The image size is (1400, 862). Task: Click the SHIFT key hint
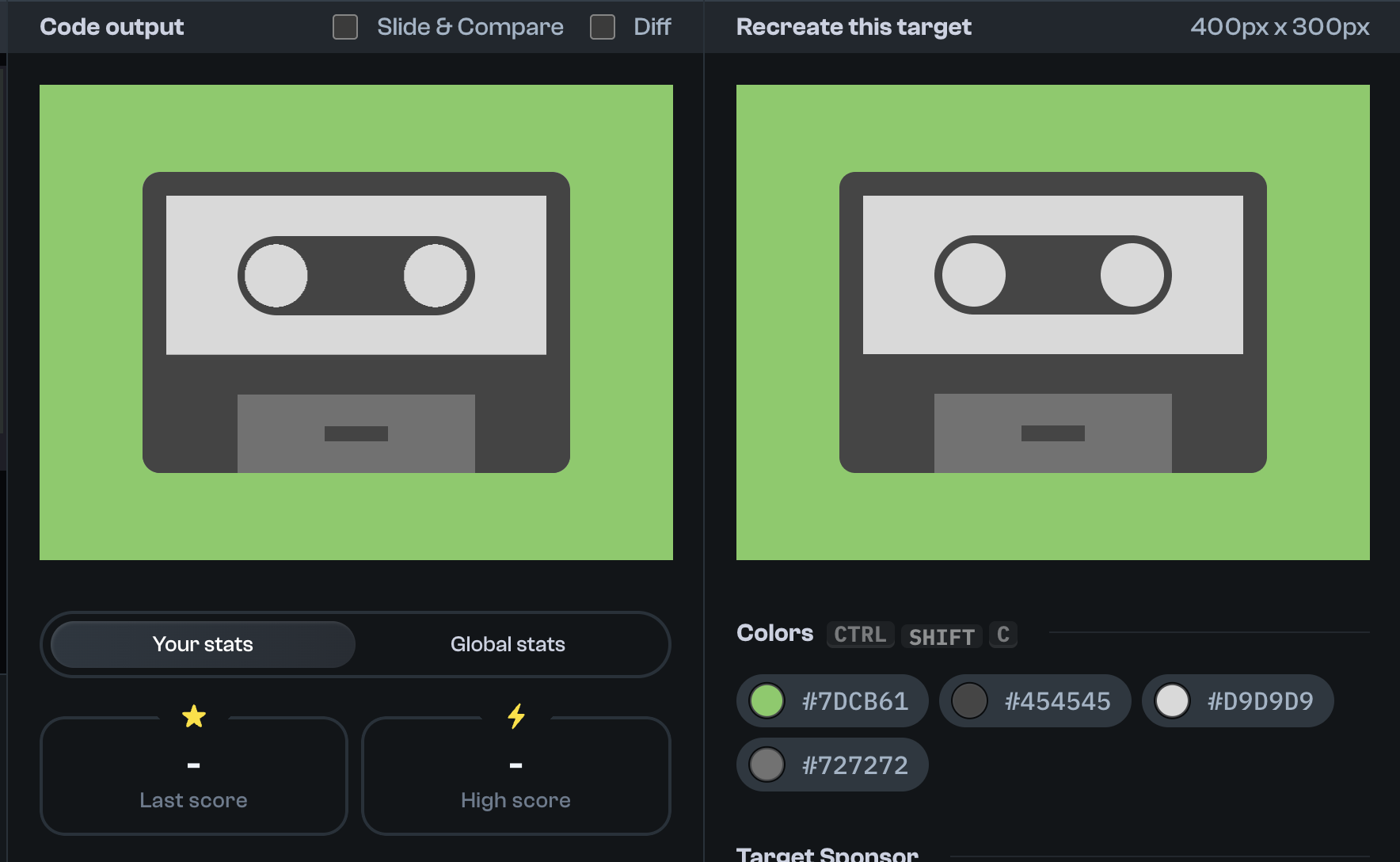tap(942, 636)
